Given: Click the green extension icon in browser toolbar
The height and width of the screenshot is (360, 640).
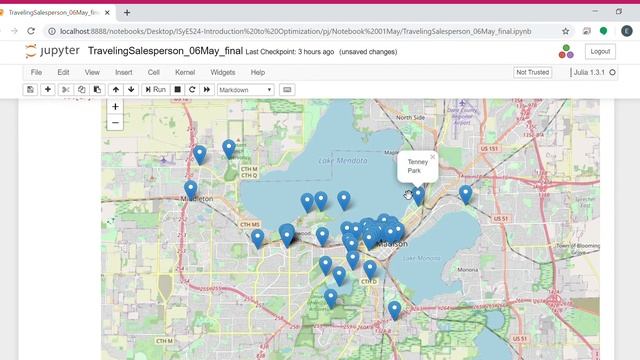Looking at the screenshot, I should click(603, 31).
